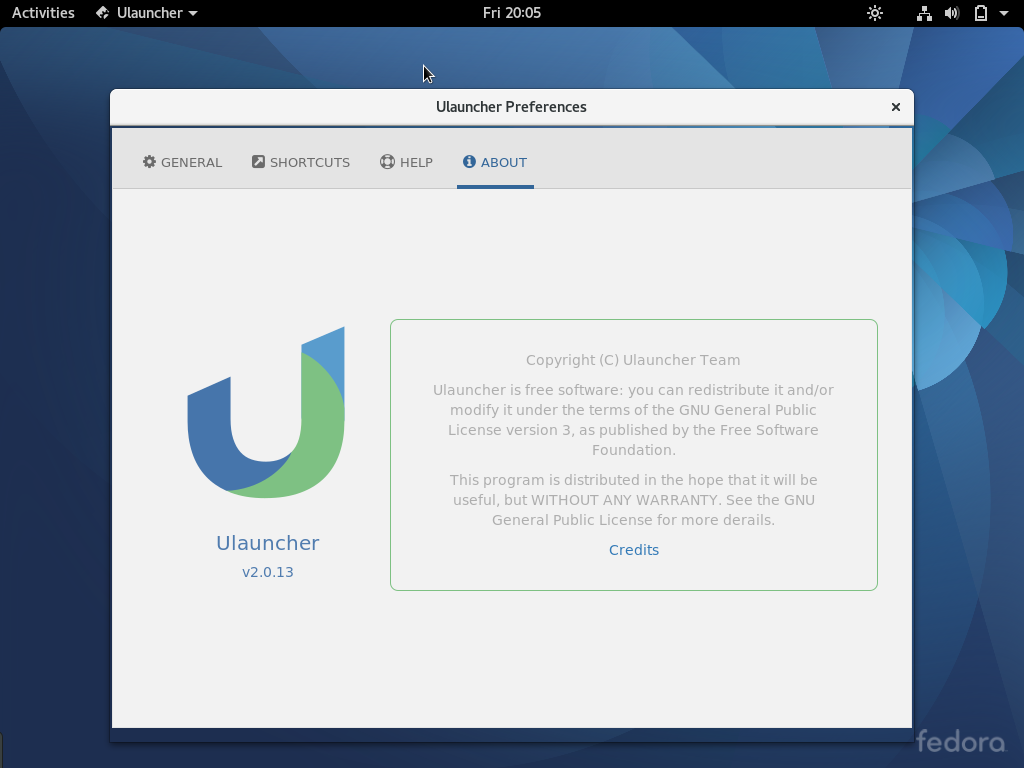Open the Ulauncher app menu in top bar
The image size is (1024, 768).
pos(146,13)
